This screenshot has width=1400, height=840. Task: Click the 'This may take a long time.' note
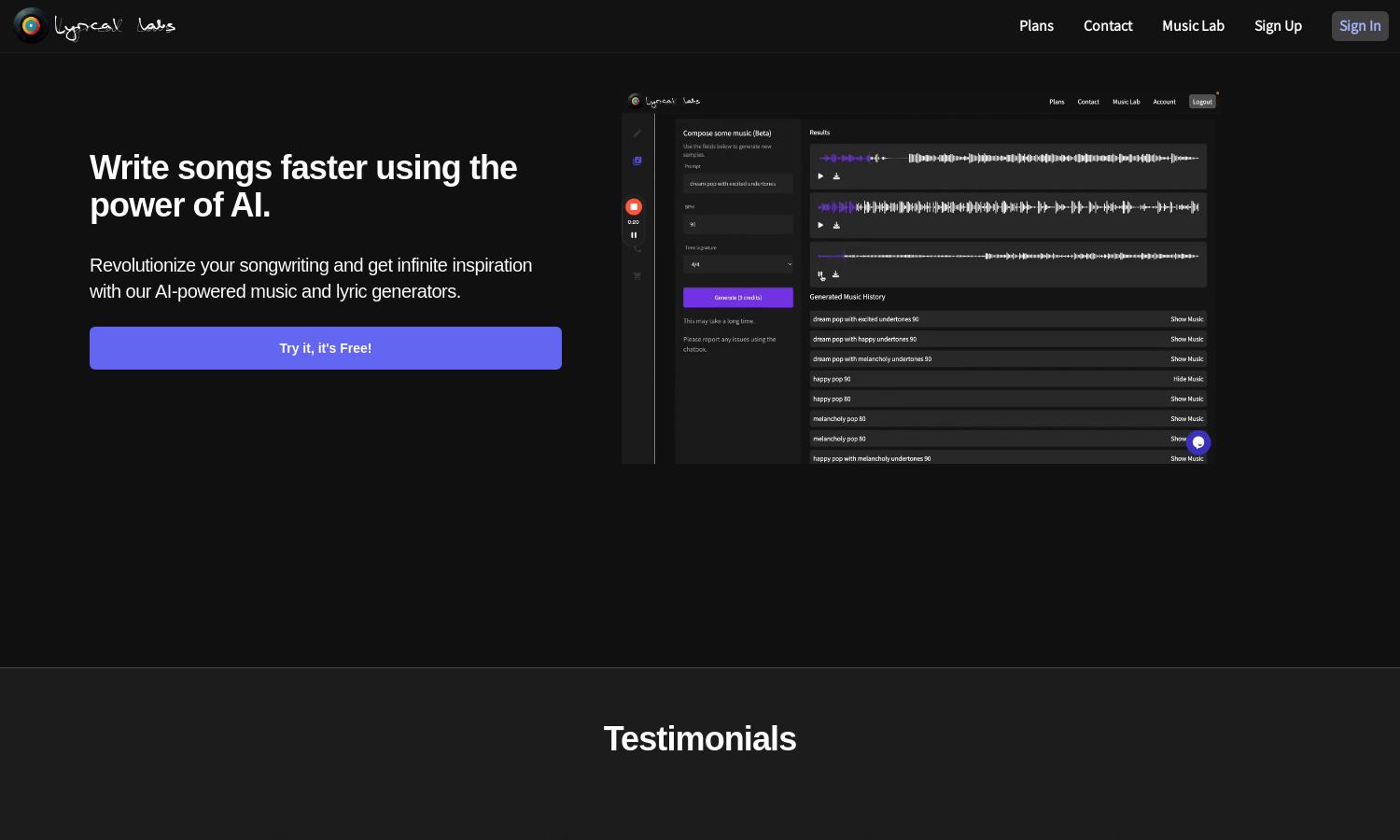point(719,321)
